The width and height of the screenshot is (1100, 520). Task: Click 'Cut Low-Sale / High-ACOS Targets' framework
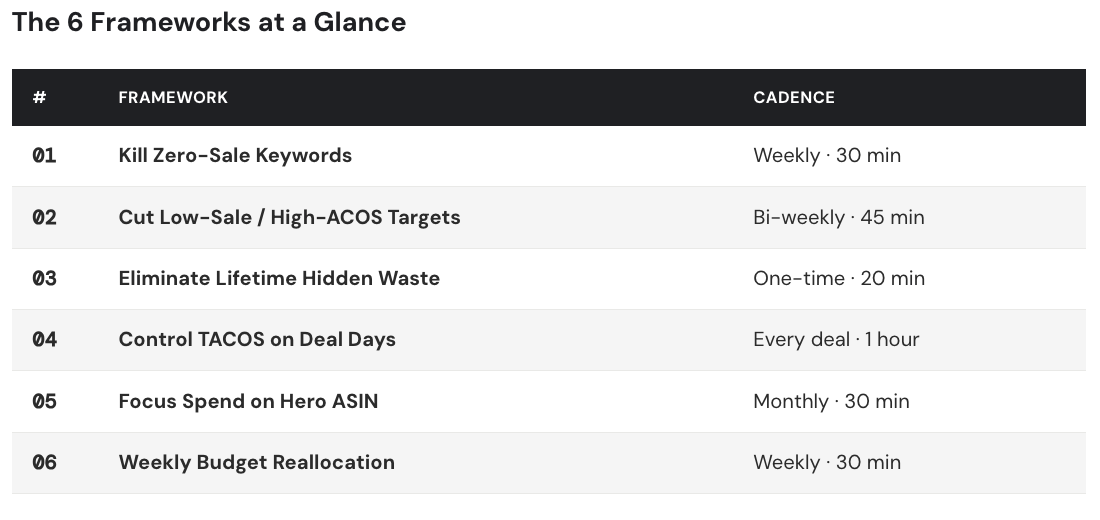tap(289, 218)
